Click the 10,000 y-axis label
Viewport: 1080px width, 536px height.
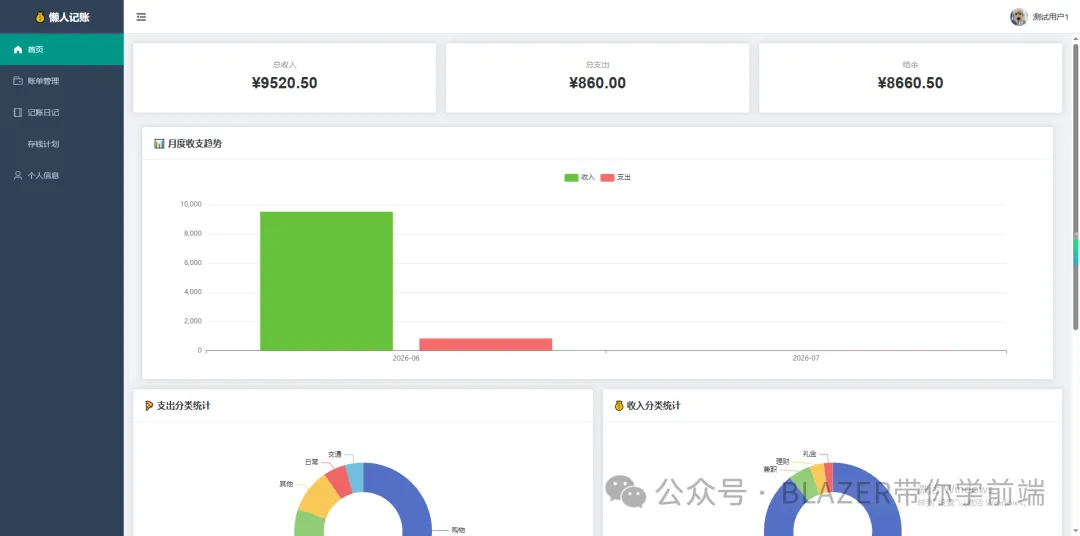(x=191, y=205)
